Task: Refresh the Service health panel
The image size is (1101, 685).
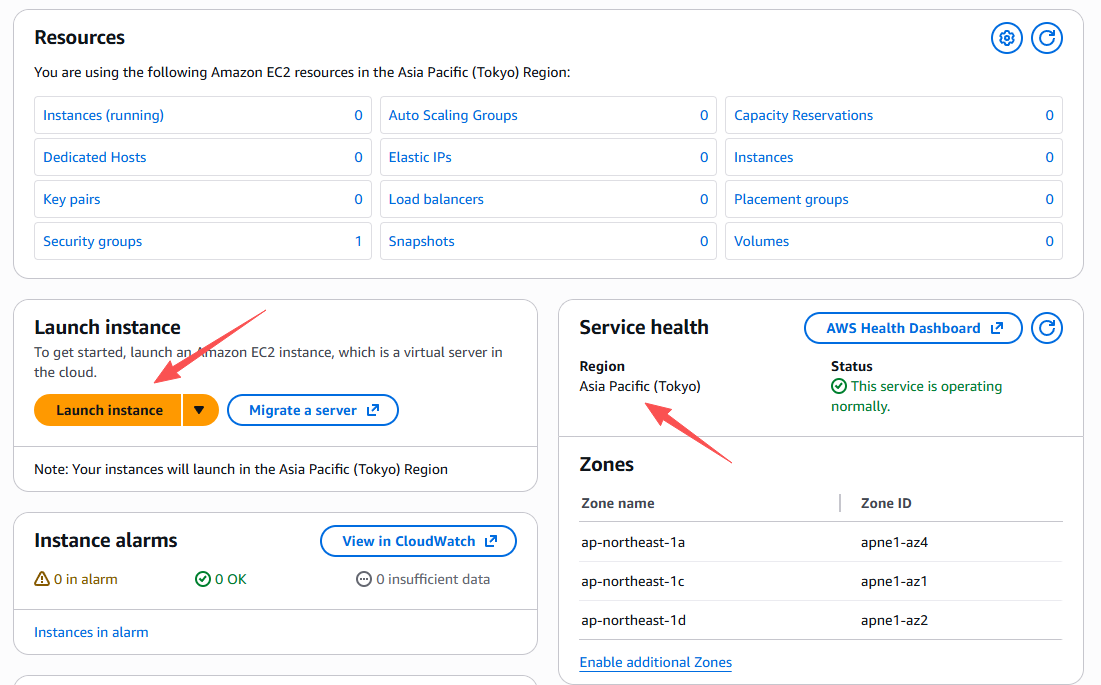Action: coord(1047,327)
